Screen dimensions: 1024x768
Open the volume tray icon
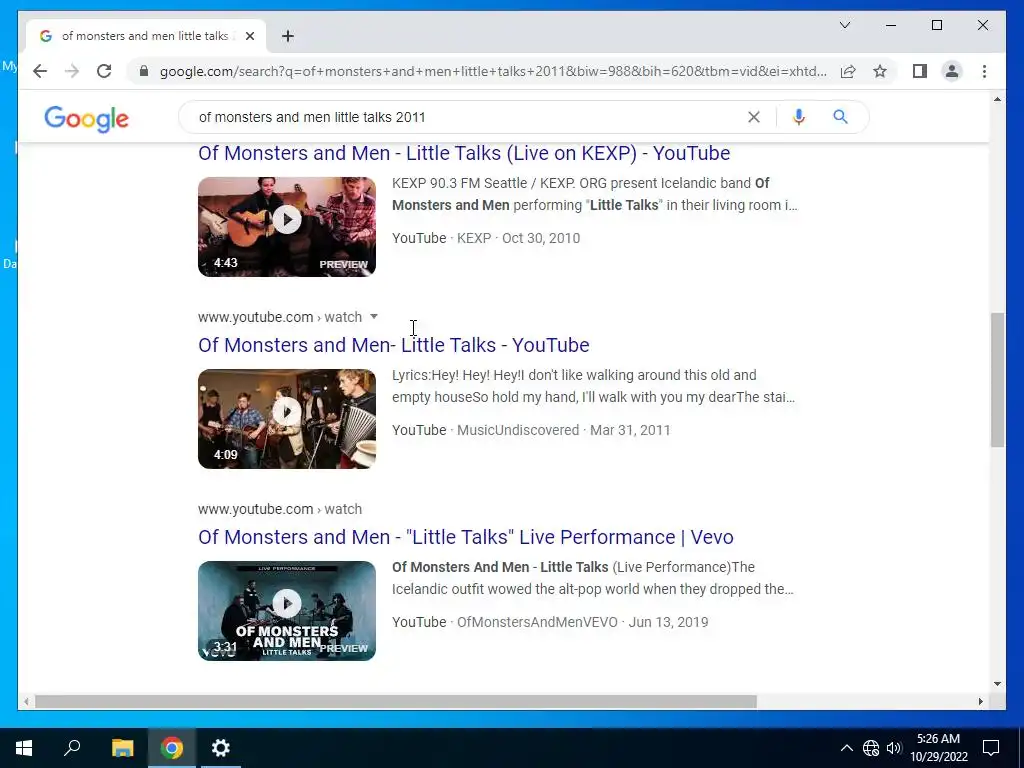(894, 748)
